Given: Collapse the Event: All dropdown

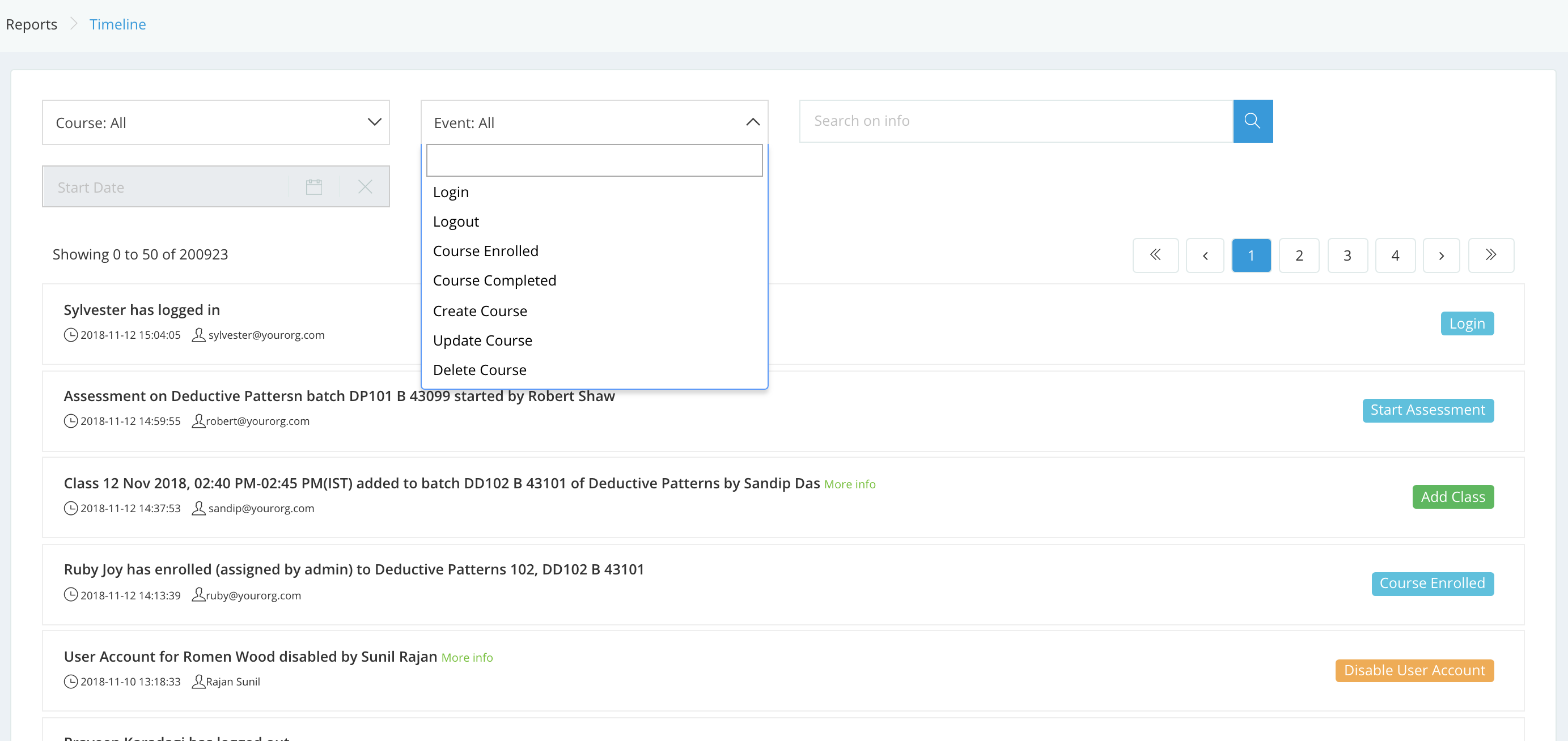Looking at the screenshot, I should [x=594, y=122].
